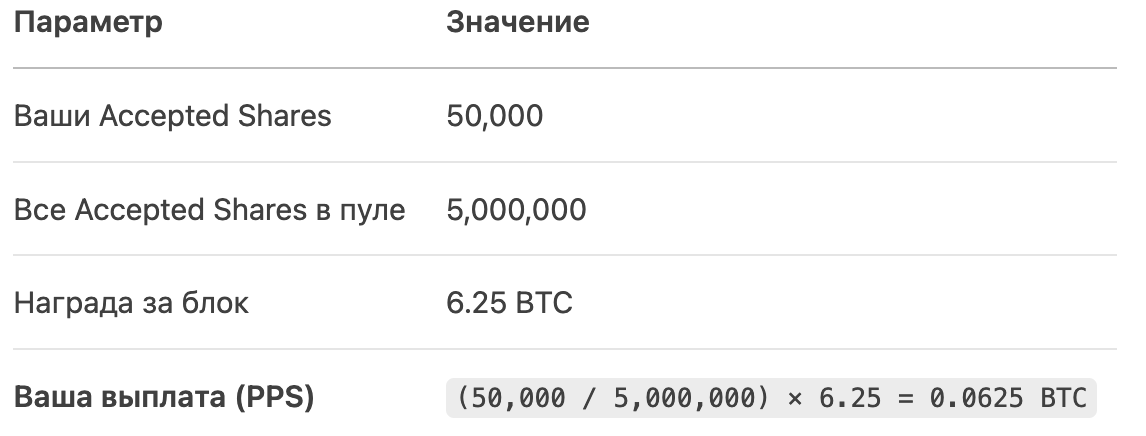
Task: Click the 0.0625 BTC result in formula
Action: [x=1009, y=398]
